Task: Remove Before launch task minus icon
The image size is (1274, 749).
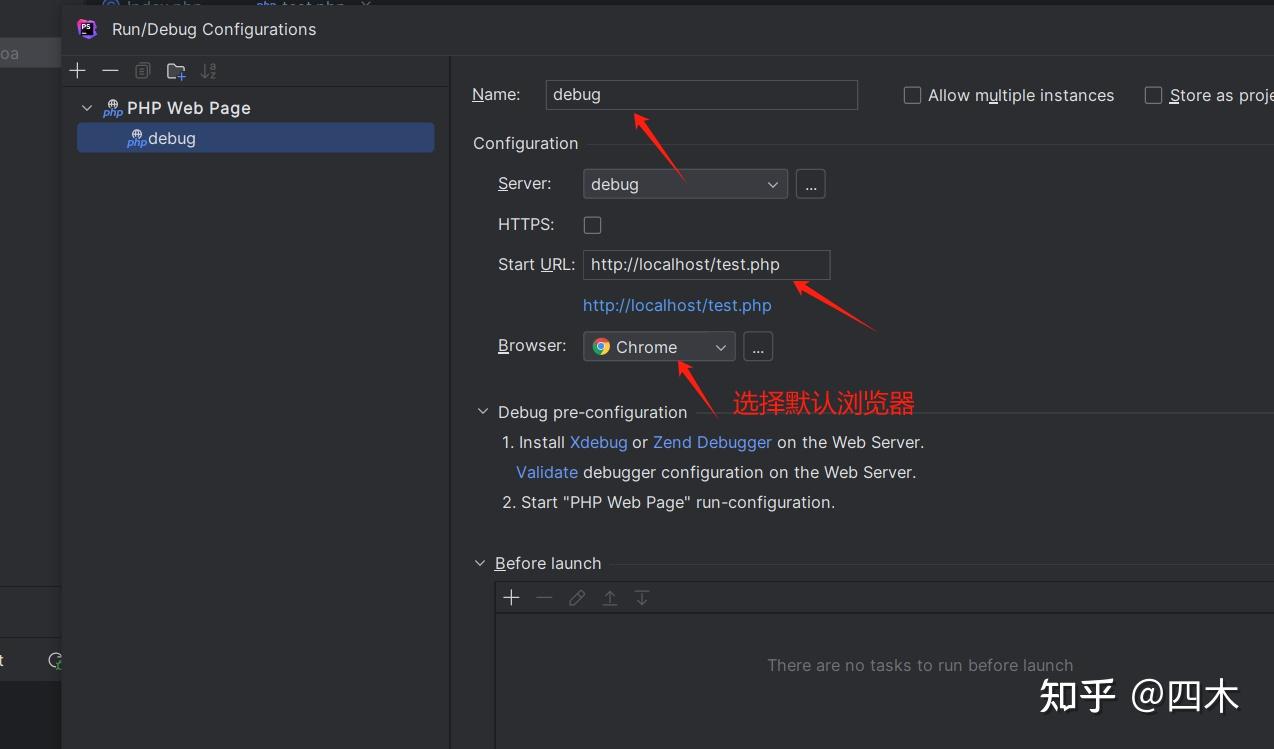Action: (544, 597)
